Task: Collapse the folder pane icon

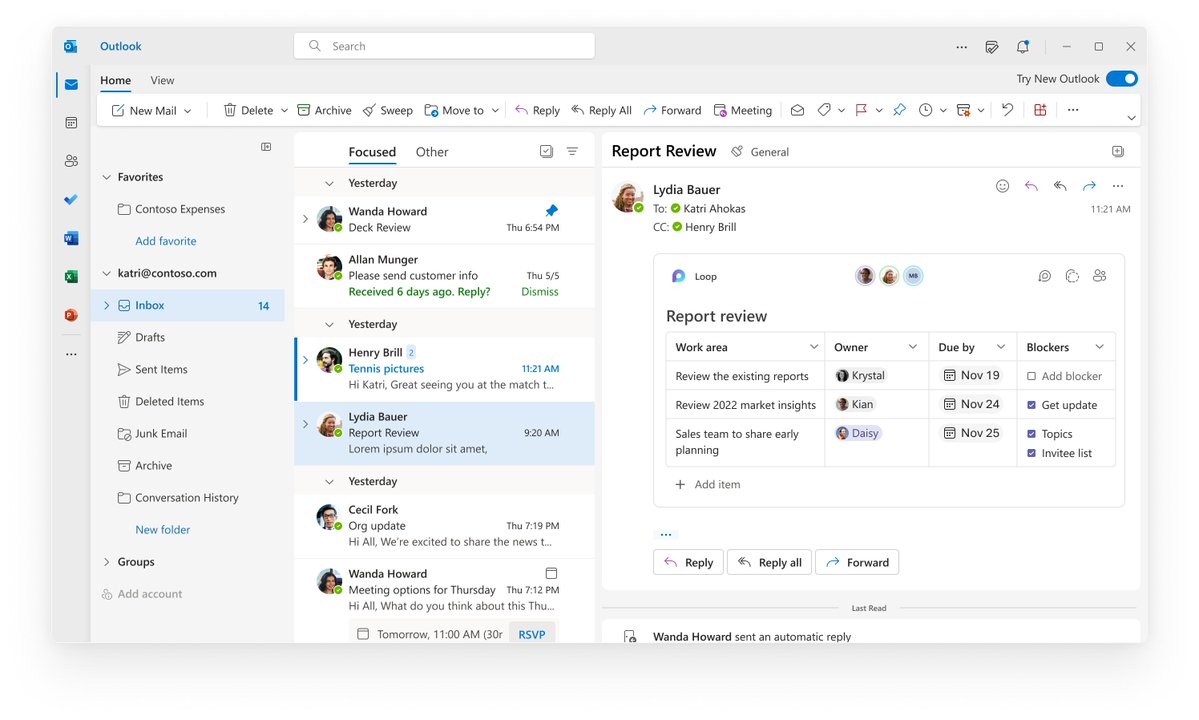Action: pyautogui.click(x=266, y=147)
